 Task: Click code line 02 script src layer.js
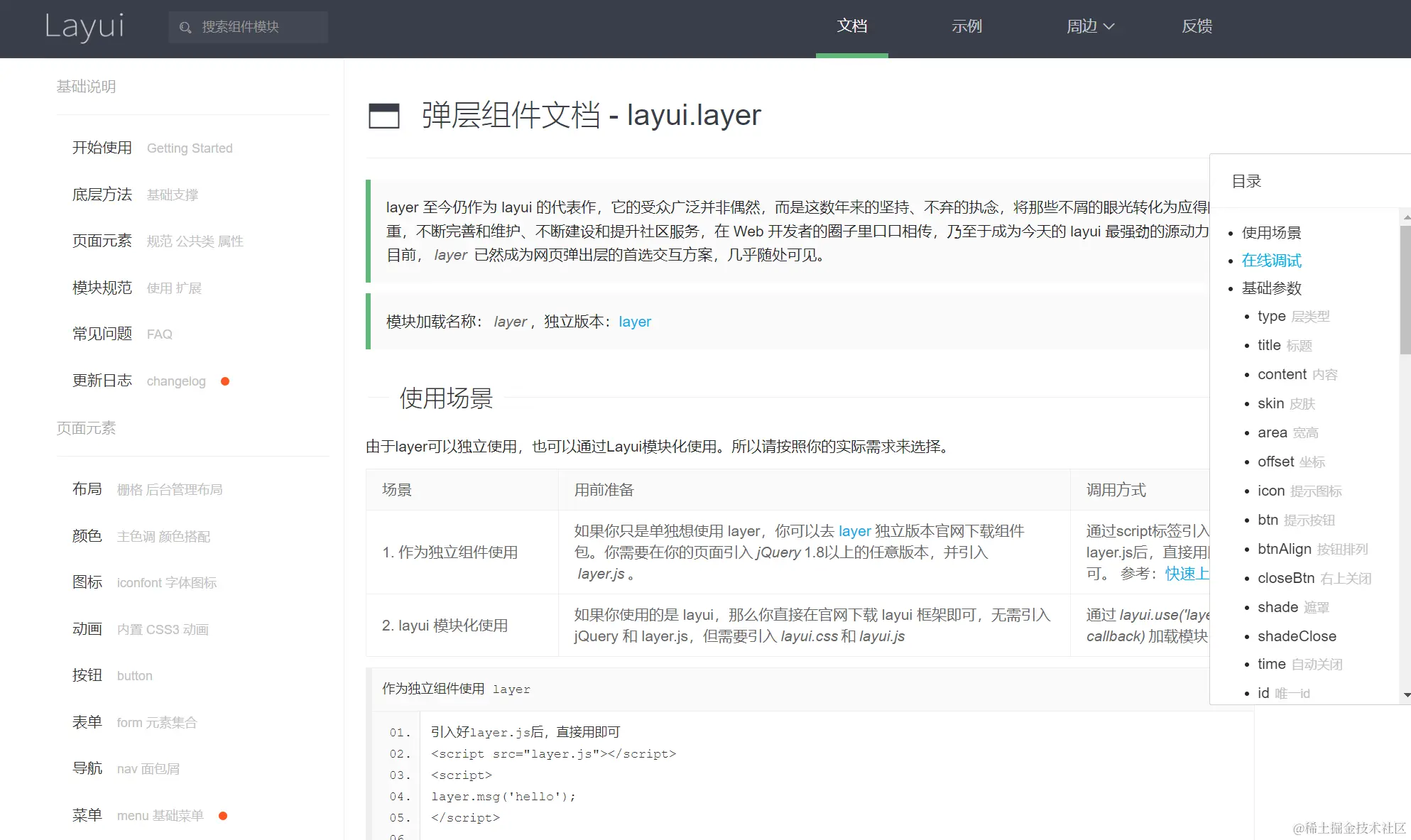click(x=554, y=754)
